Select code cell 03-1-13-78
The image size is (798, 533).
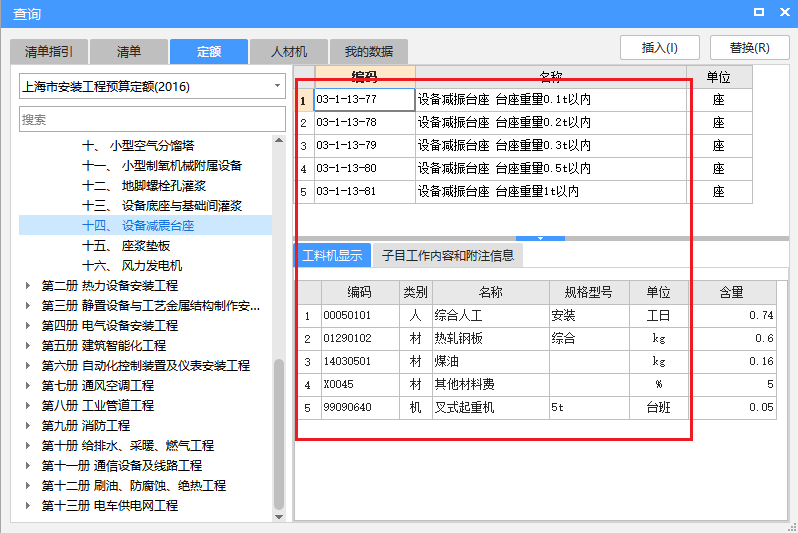364,123
